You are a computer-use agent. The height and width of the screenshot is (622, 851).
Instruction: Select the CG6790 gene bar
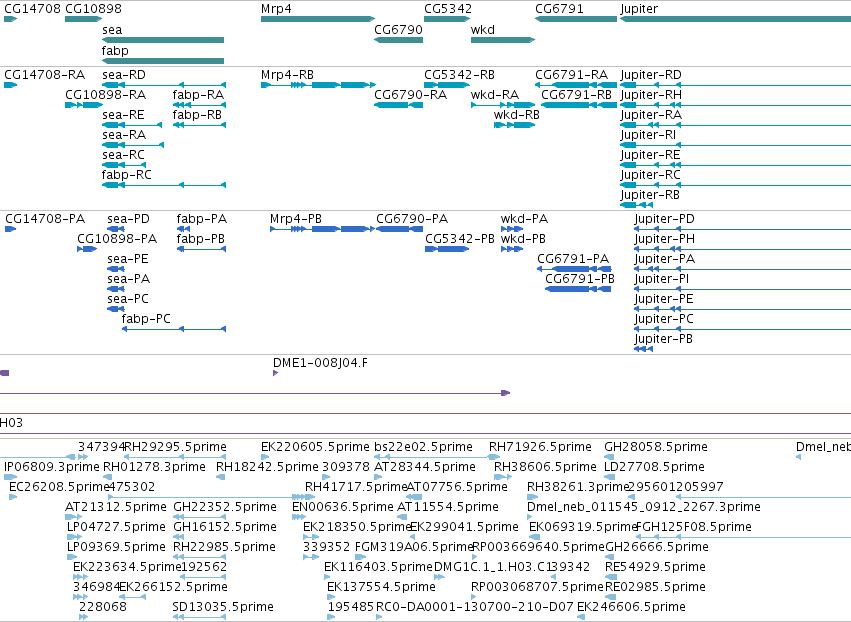coord(398,40)
